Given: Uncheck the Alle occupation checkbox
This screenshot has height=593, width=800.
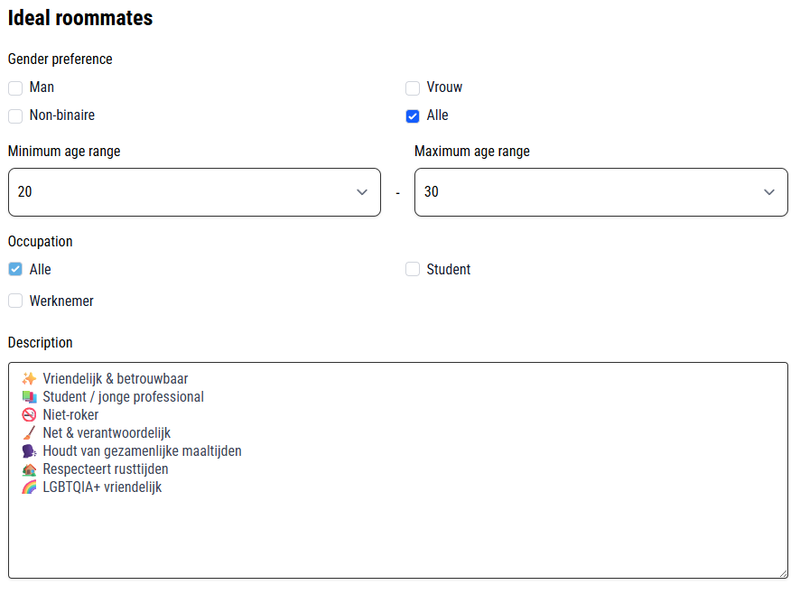Looking at the screenshot, I should [15, 269].
